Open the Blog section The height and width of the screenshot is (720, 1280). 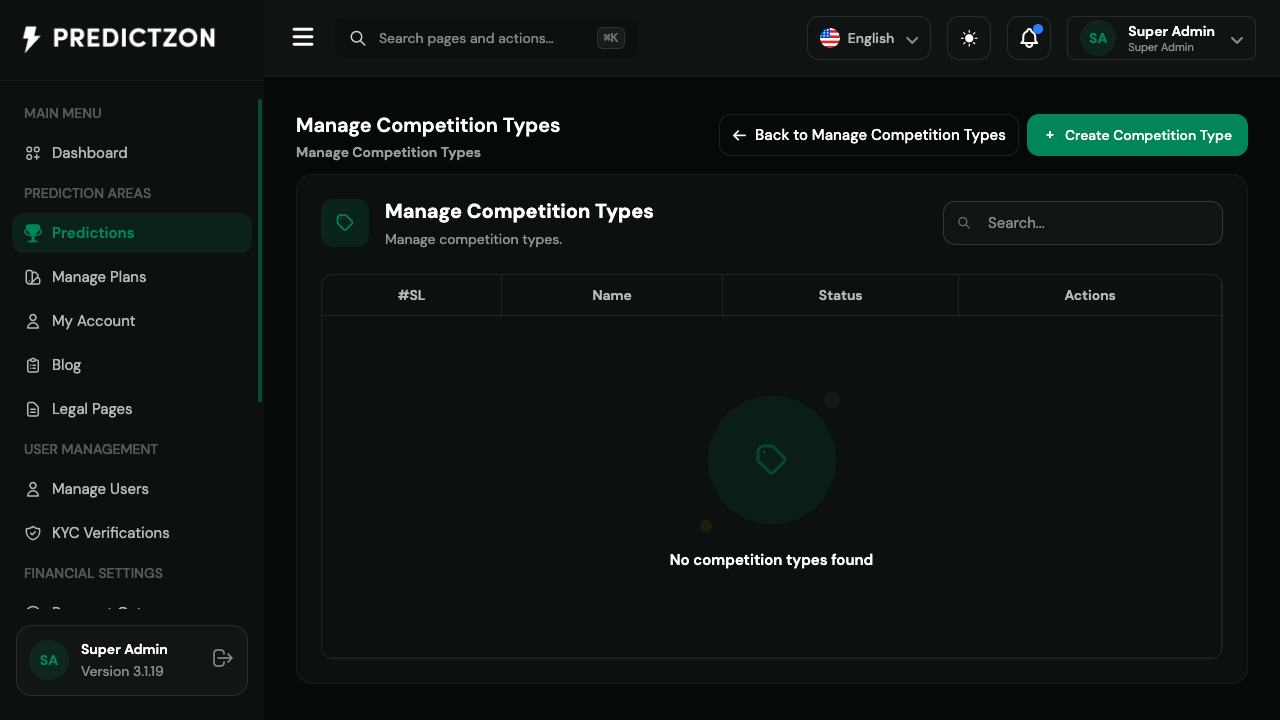coord(132,365)
